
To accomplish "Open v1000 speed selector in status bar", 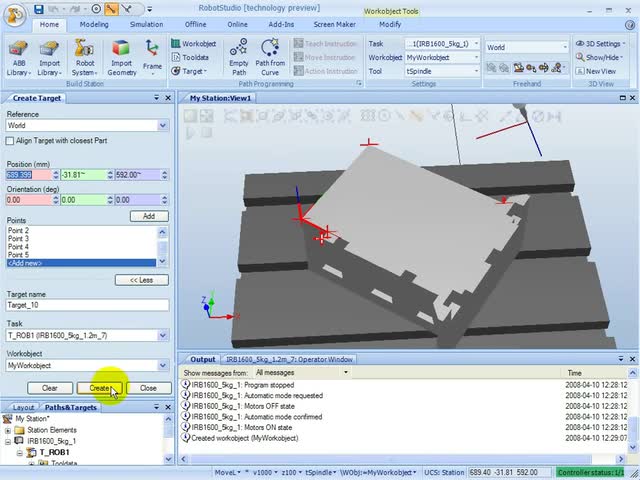I will (264, 472).
